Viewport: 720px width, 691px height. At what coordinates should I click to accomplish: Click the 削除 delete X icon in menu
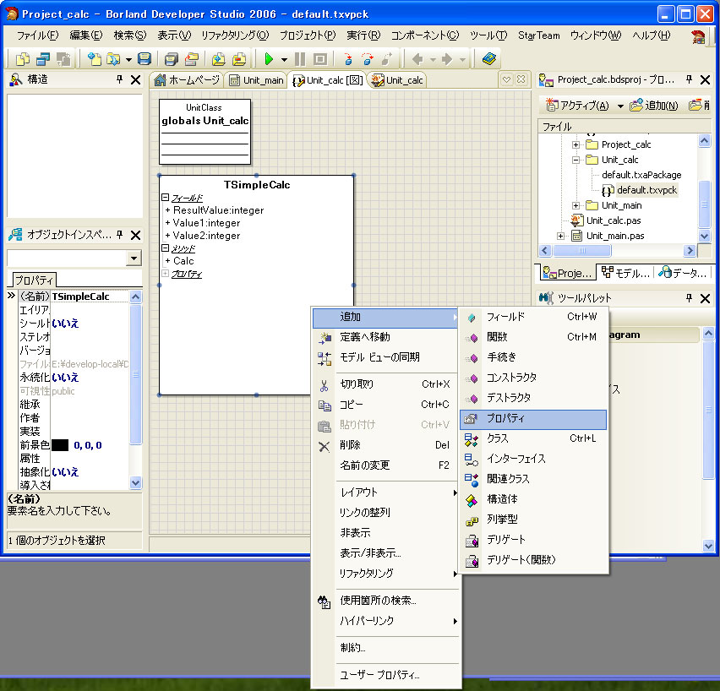[324, 446]
